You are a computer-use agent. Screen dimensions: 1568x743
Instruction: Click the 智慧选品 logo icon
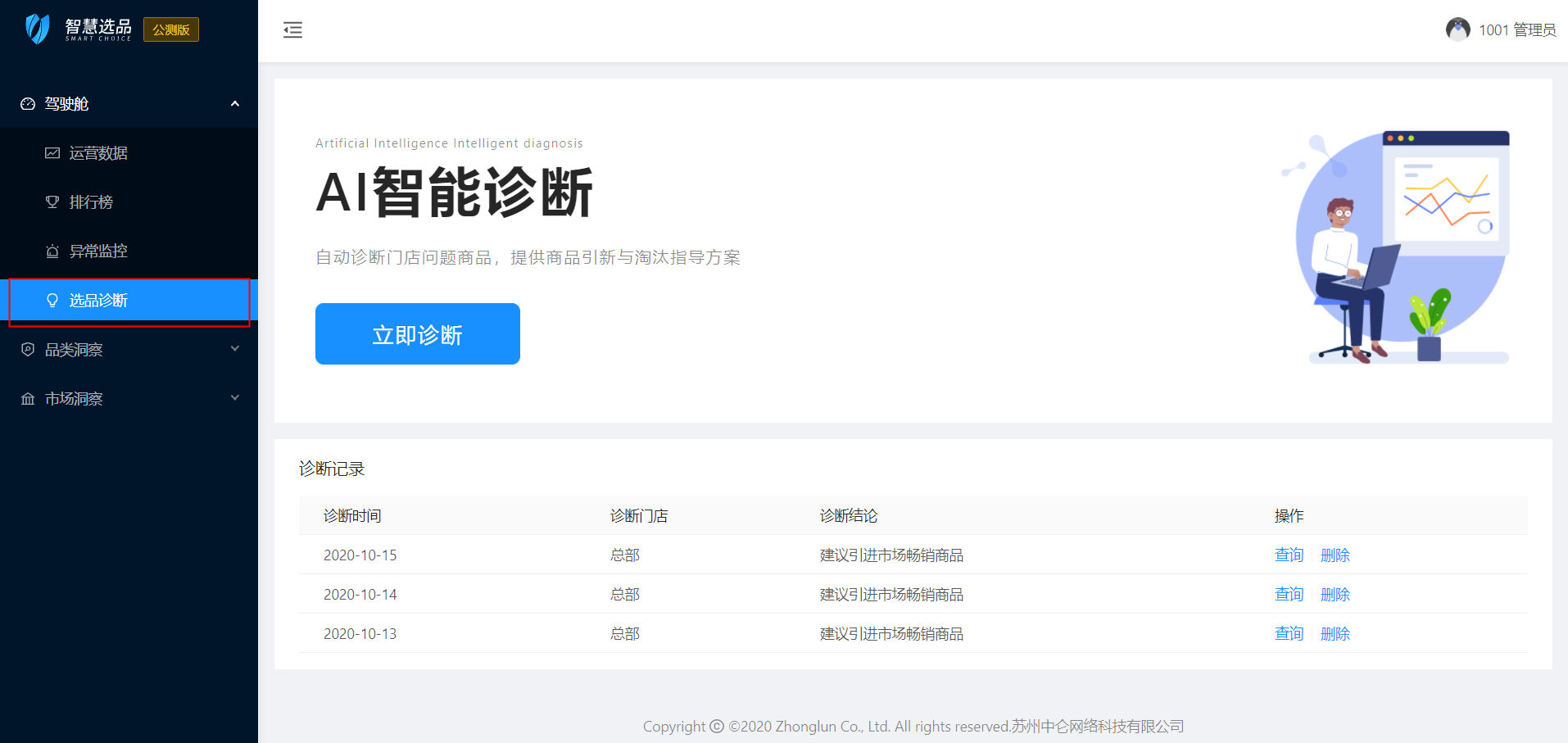(x=38, y=29)
